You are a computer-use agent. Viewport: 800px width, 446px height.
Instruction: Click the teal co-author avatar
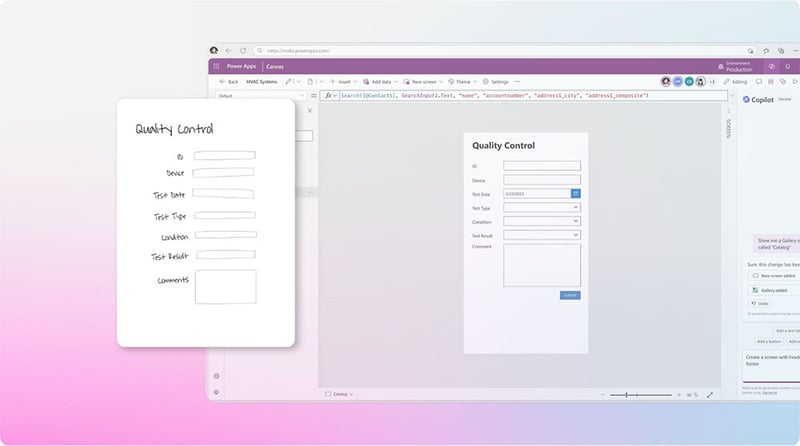689,82
